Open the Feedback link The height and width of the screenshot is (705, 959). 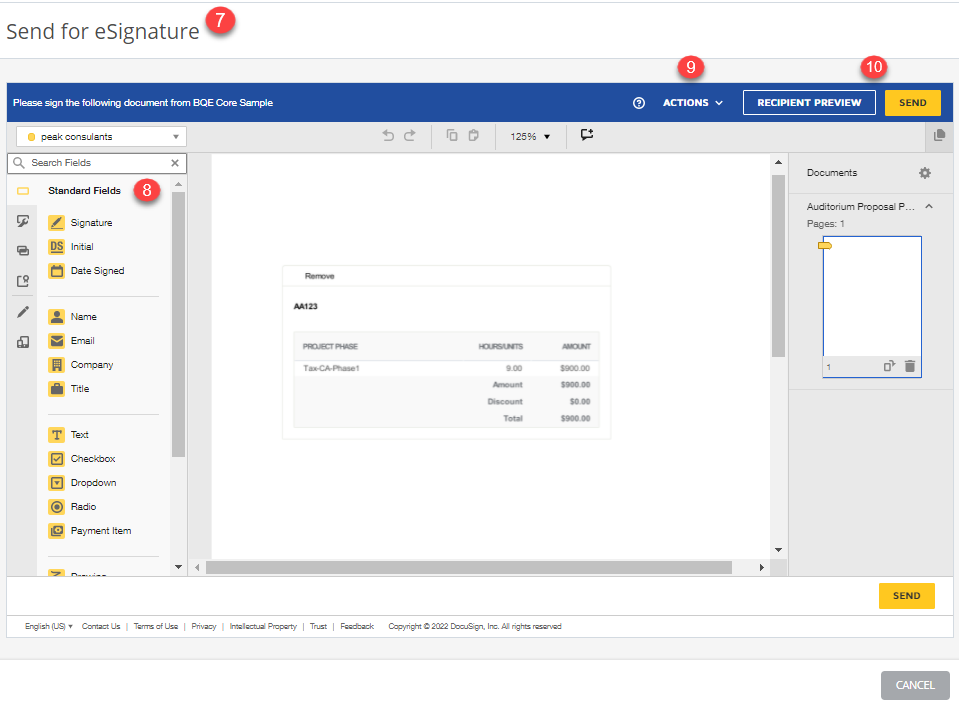[x=357, y=626]
